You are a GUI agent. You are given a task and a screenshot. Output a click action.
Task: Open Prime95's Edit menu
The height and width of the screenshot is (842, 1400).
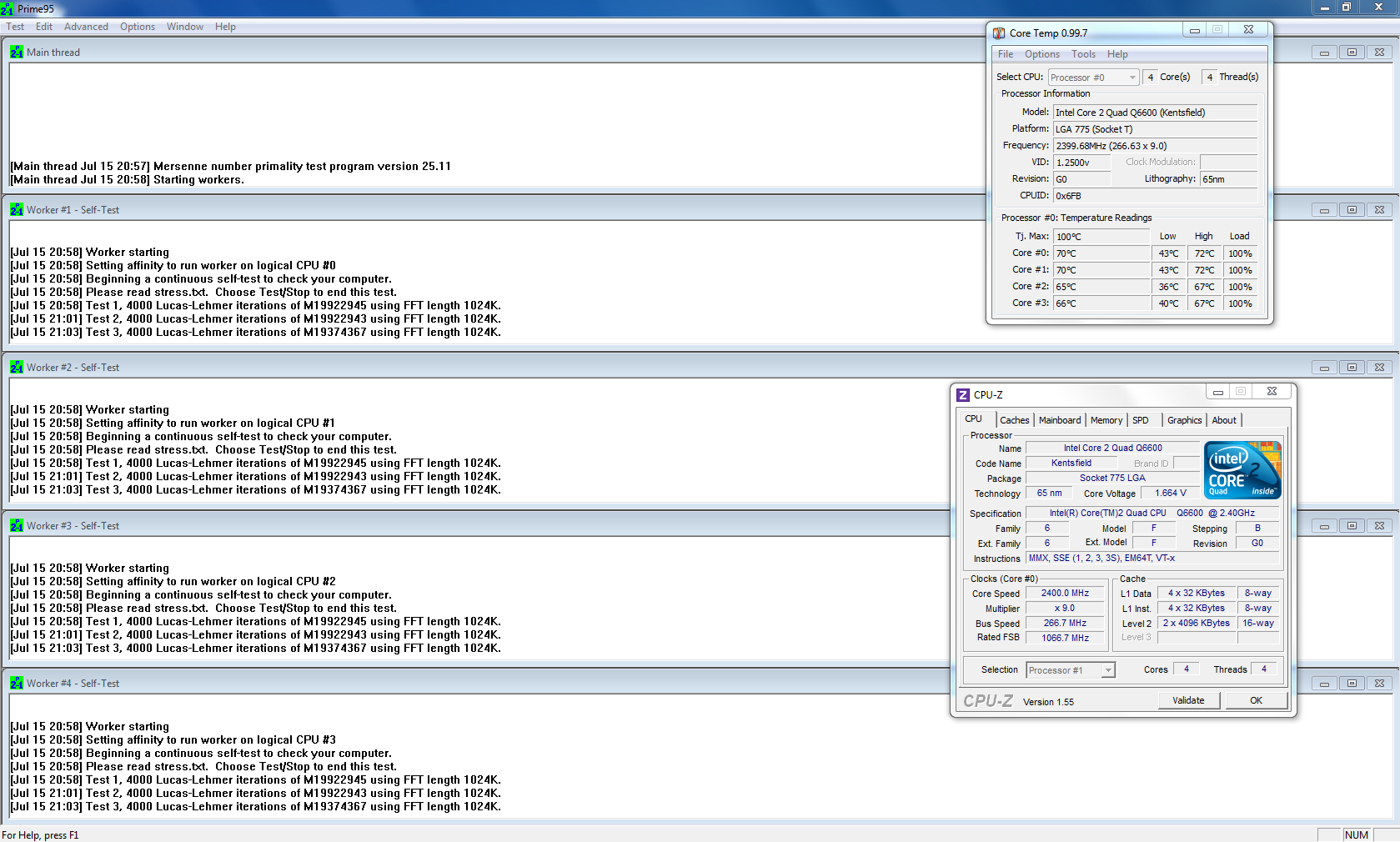(x=44, y=27)
